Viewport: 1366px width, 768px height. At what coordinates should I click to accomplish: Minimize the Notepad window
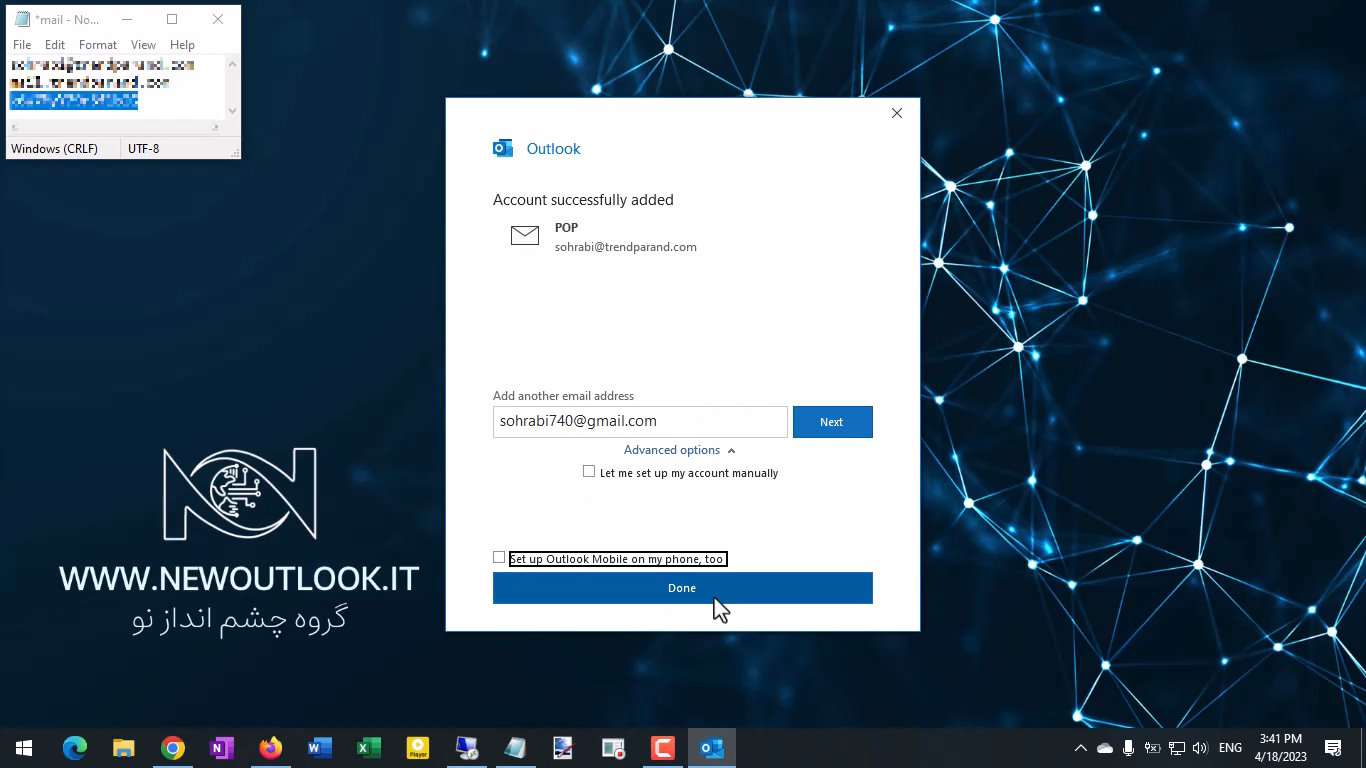(x=126, y=19)
